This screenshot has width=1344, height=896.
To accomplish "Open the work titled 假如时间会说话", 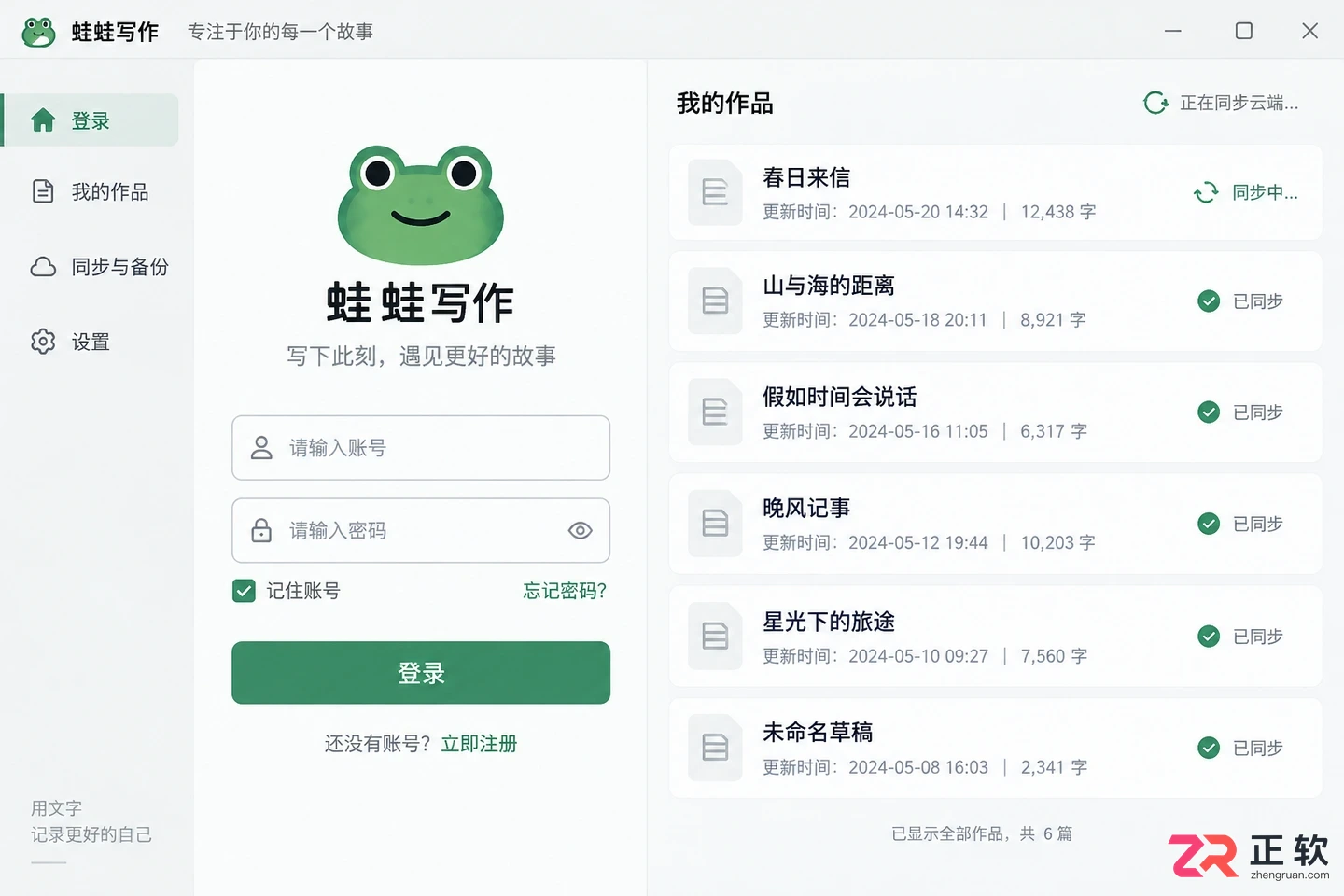I will click(x=840, y=397).
